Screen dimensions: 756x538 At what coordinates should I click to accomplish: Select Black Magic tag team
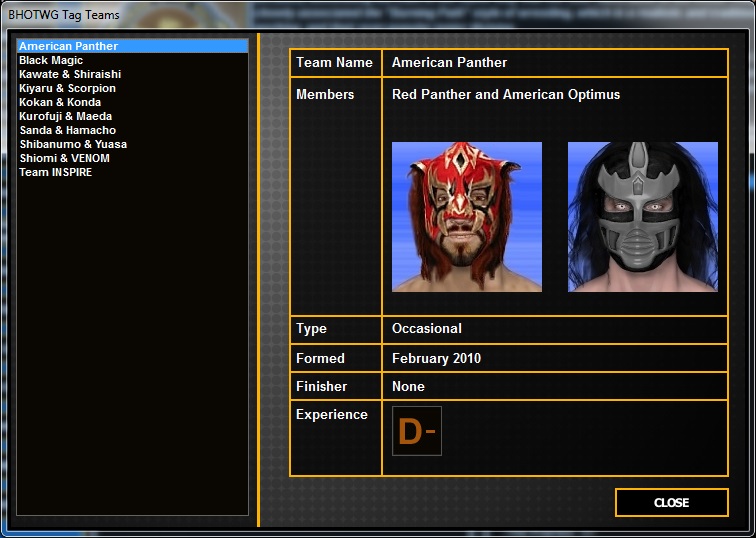click(x=51, y=60)
